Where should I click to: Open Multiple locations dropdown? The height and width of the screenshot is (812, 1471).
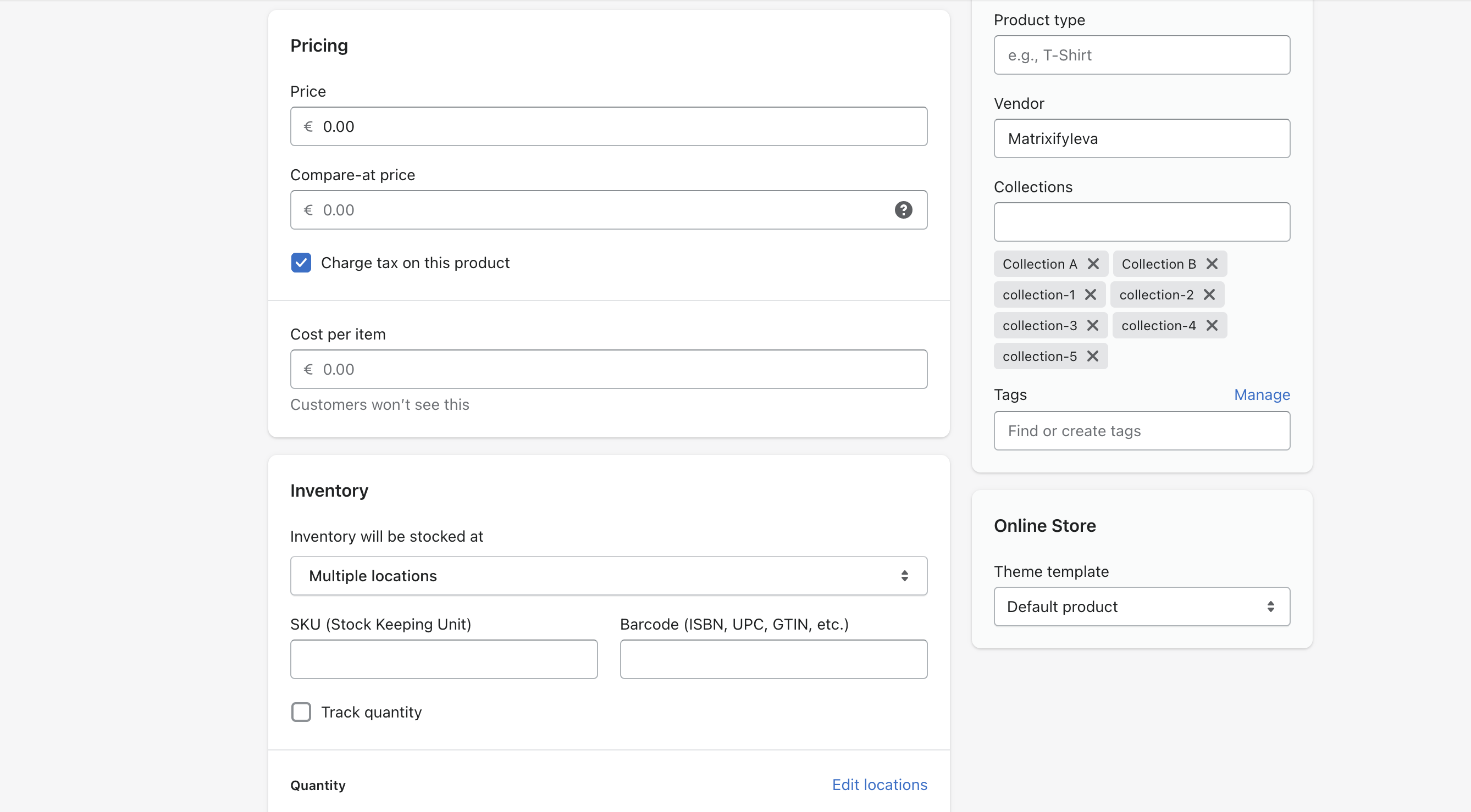tap(608, 576)
